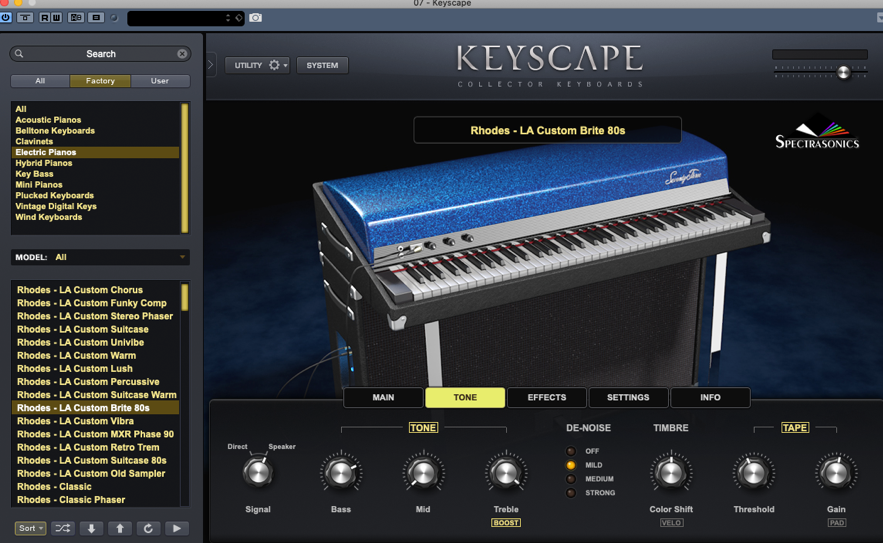
Task: Toggle Color Shift VELO button
Action: pyautogui.click(x=671, y=523)
